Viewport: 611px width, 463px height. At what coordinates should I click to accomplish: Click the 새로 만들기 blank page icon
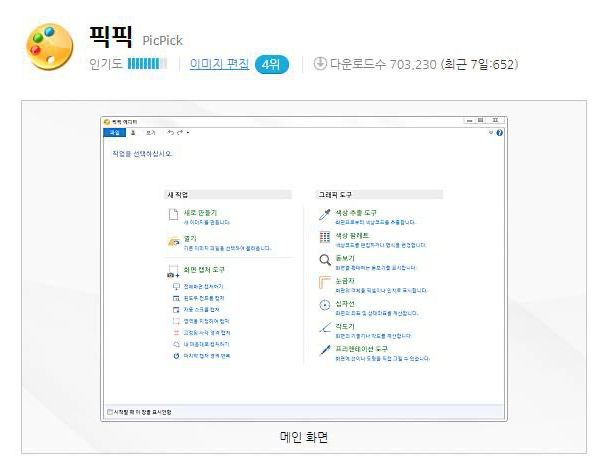pyautogui.click(x=173, y=214)
